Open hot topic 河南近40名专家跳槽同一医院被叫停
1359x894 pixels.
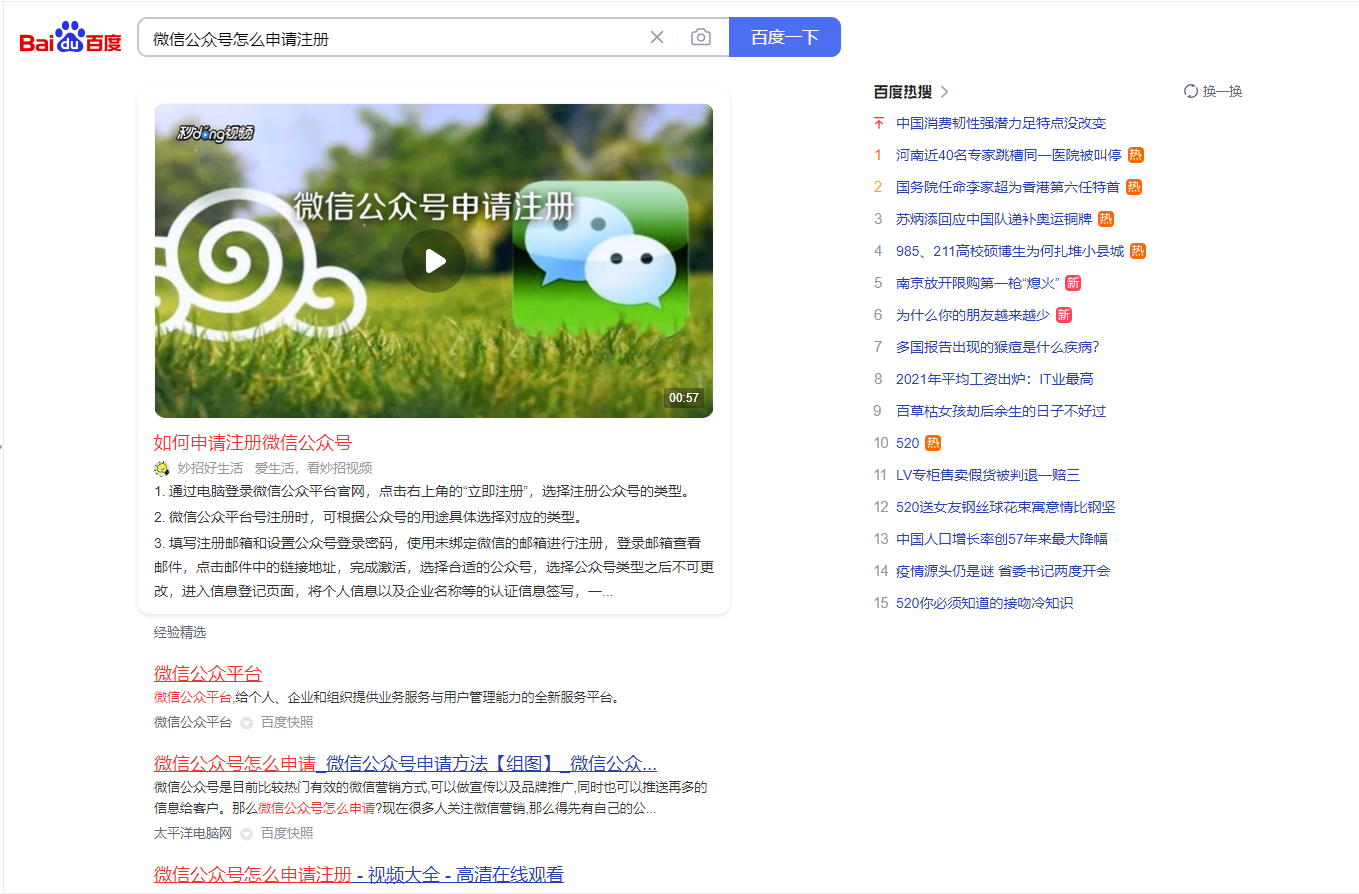(x=1009, y=155)
